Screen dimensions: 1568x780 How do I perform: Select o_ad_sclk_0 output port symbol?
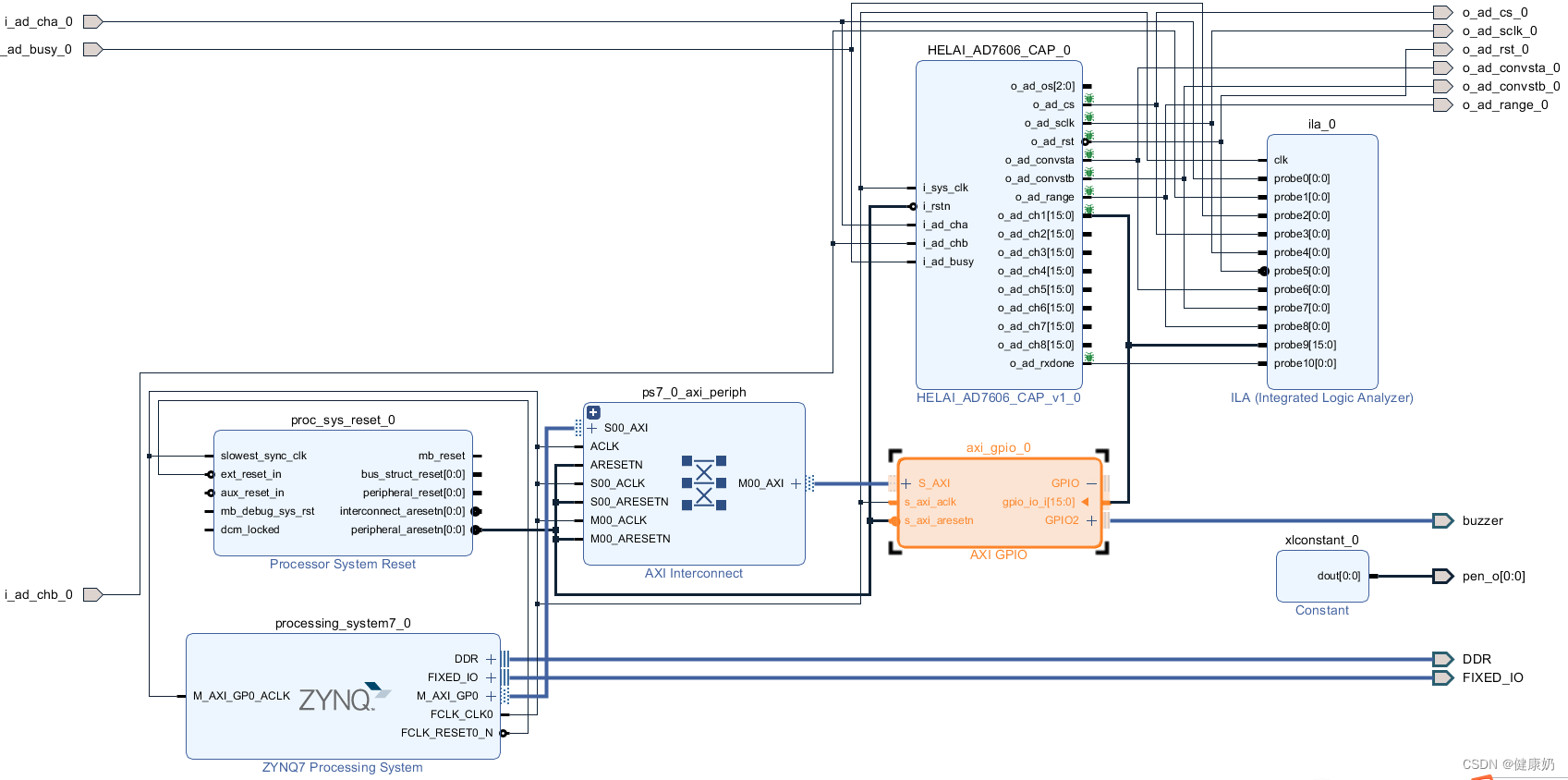point(1442,30)
